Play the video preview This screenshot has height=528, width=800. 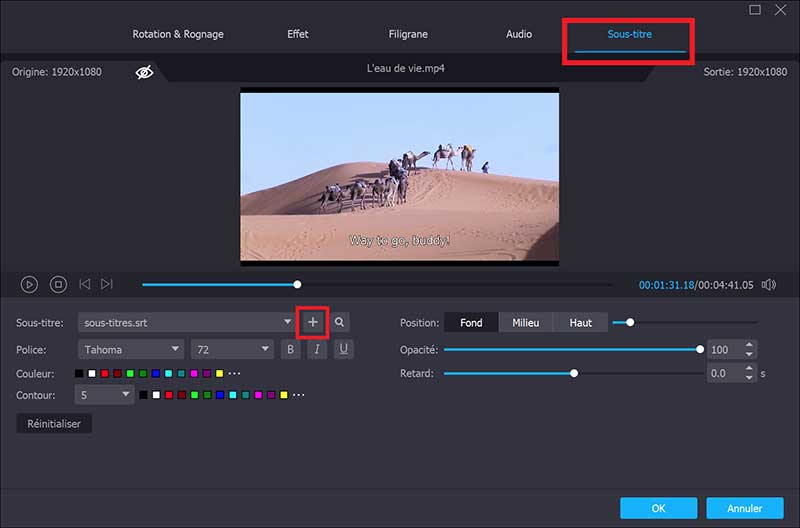pyautogui.click(x=29, y=285)
